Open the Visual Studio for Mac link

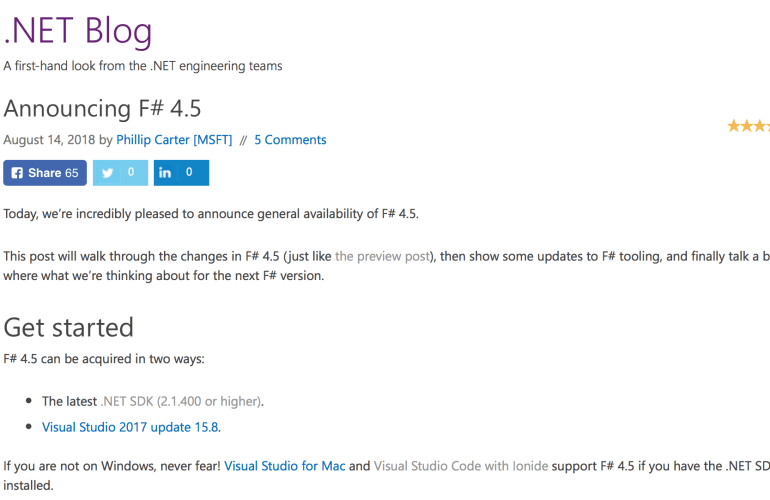click(284, 466)
